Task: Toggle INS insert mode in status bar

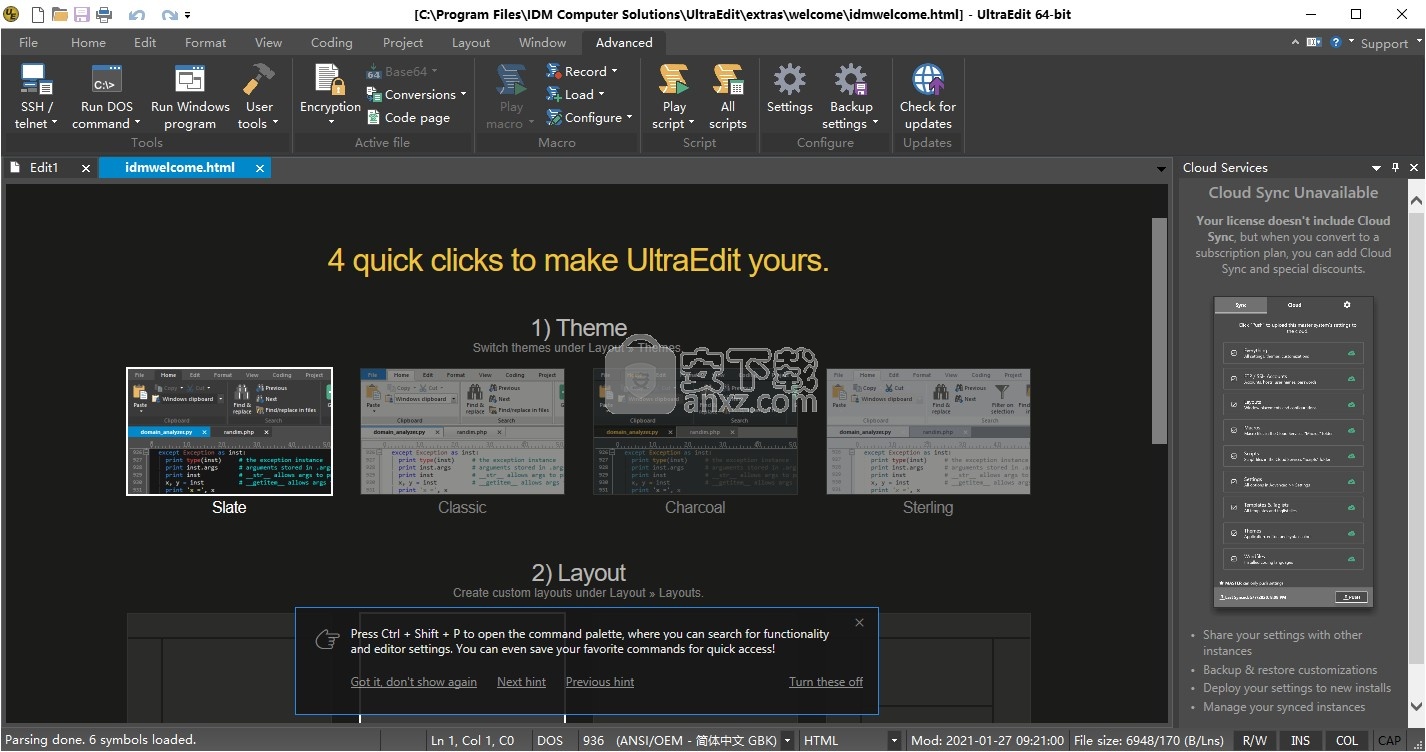Action: [1300, 741]
